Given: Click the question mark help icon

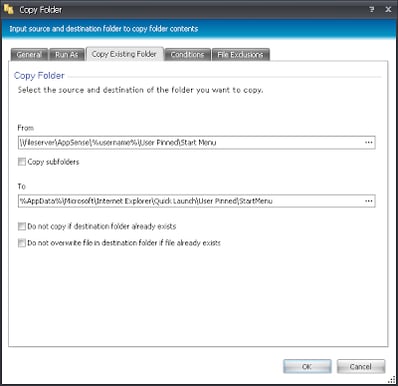Looking at the screenshot, I should (372, 9).
